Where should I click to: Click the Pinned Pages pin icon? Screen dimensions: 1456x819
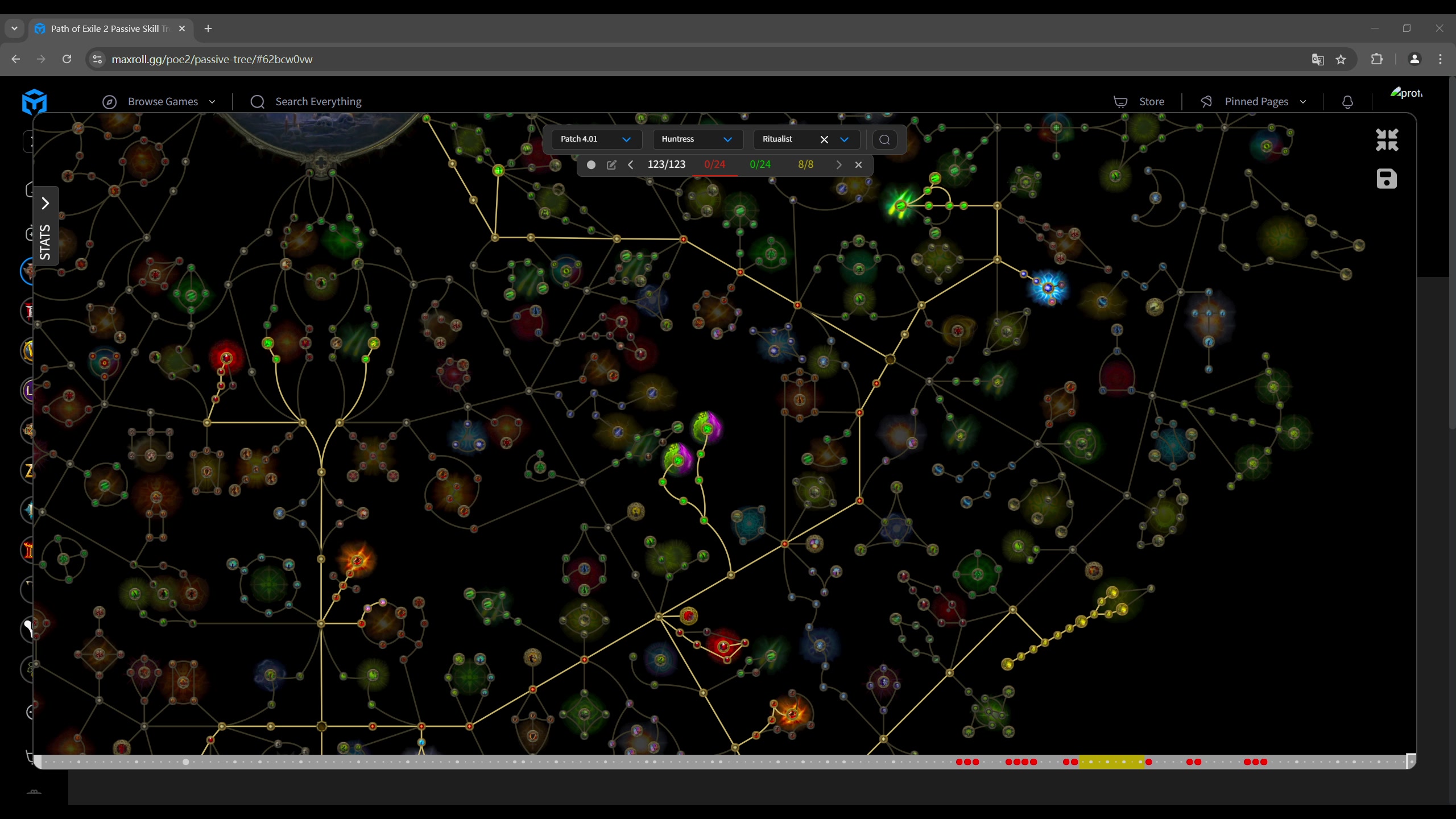pos(1206,102)
